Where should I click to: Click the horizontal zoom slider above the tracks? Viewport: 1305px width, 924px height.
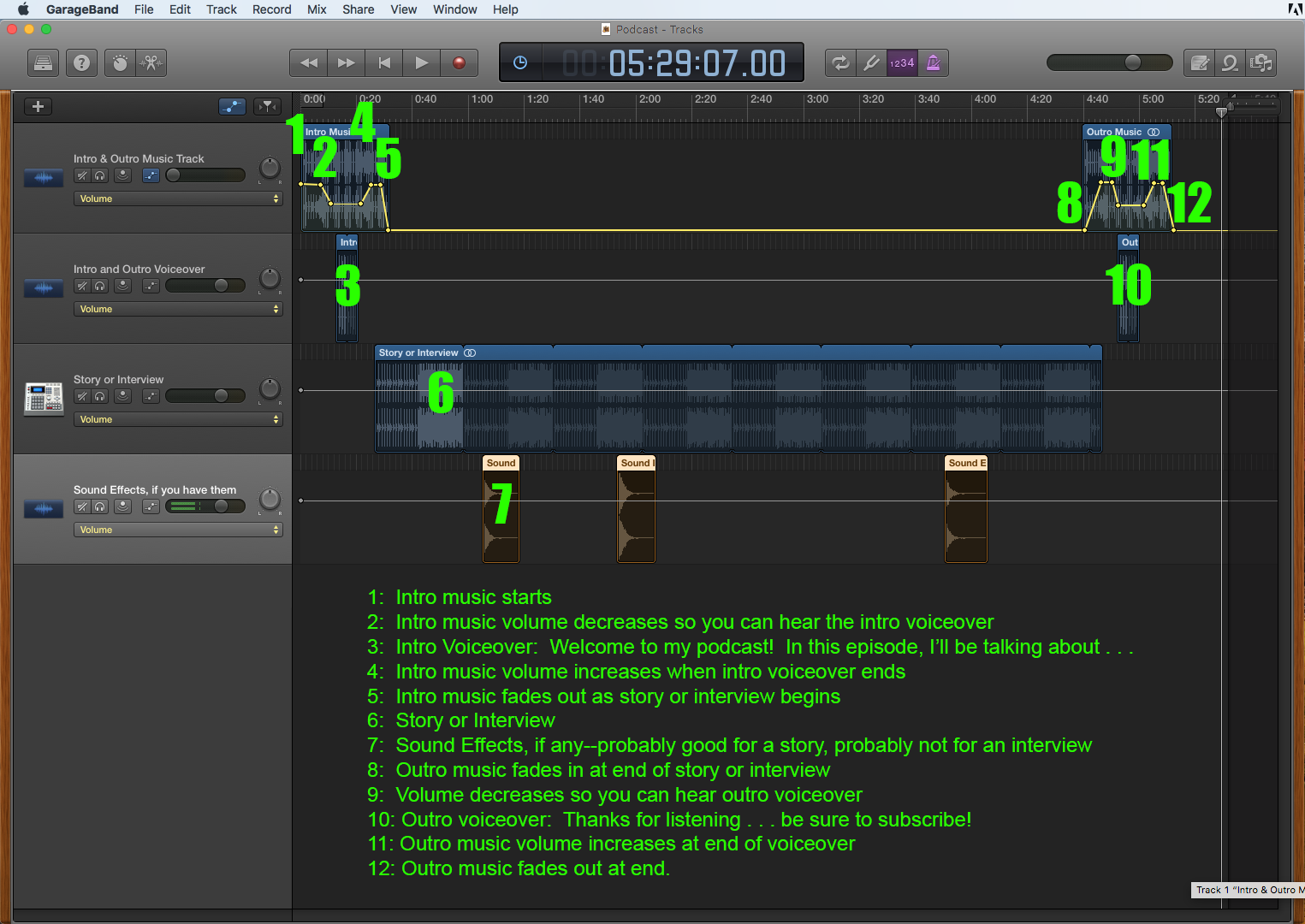tap(1250, 105)
